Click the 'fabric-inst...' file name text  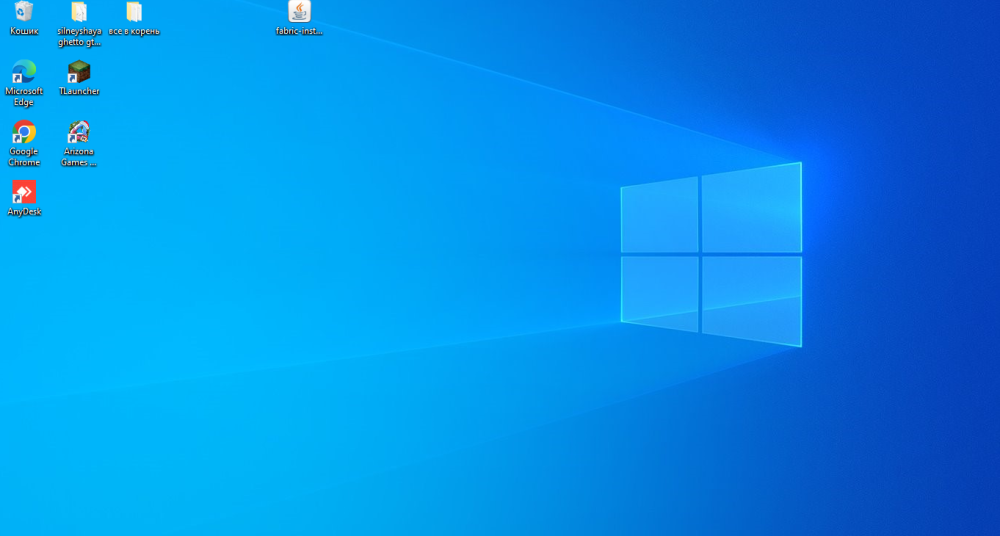tap(300, 31)
